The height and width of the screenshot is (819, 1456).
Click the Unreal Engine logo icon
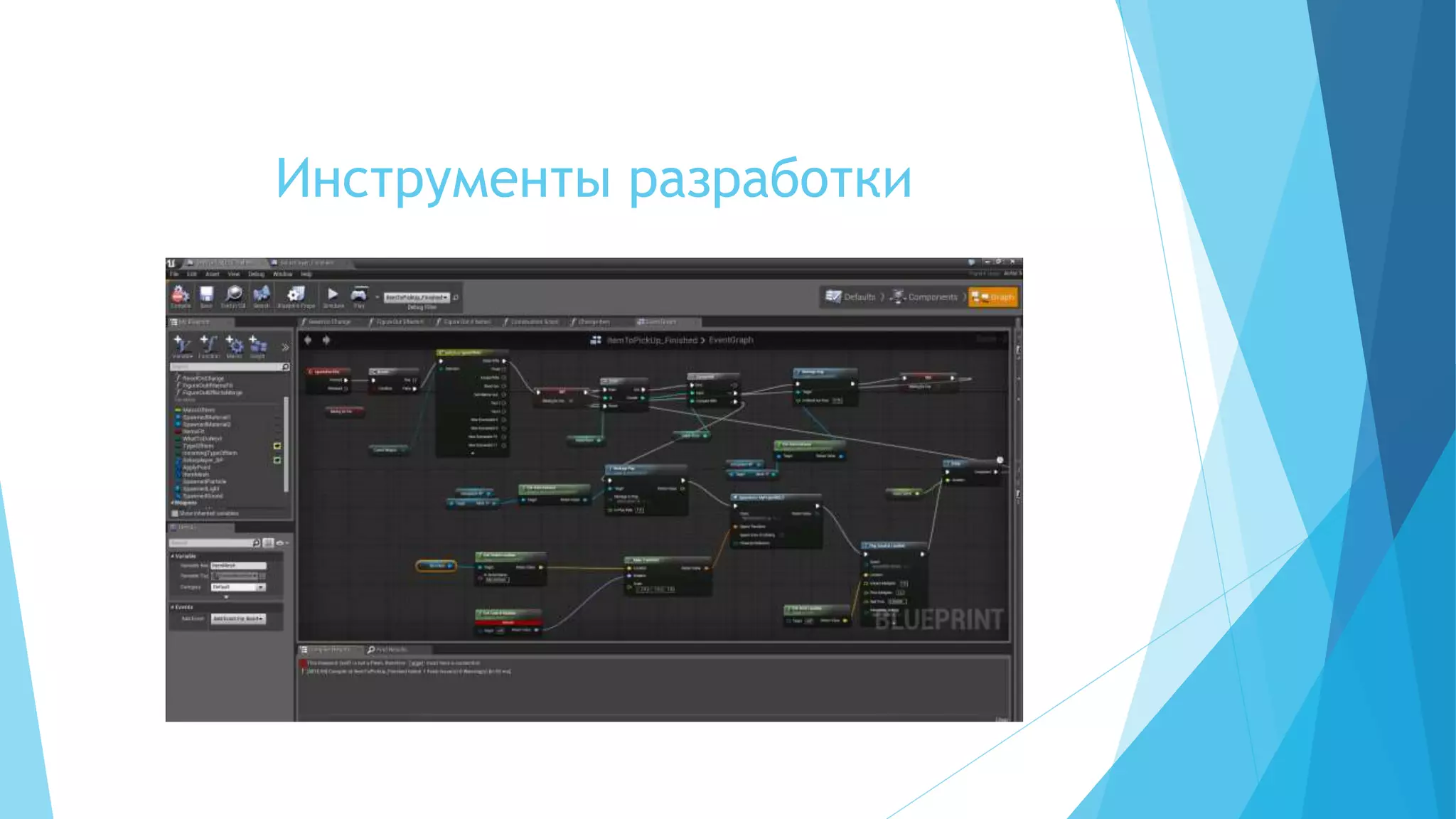coord(171,263)
